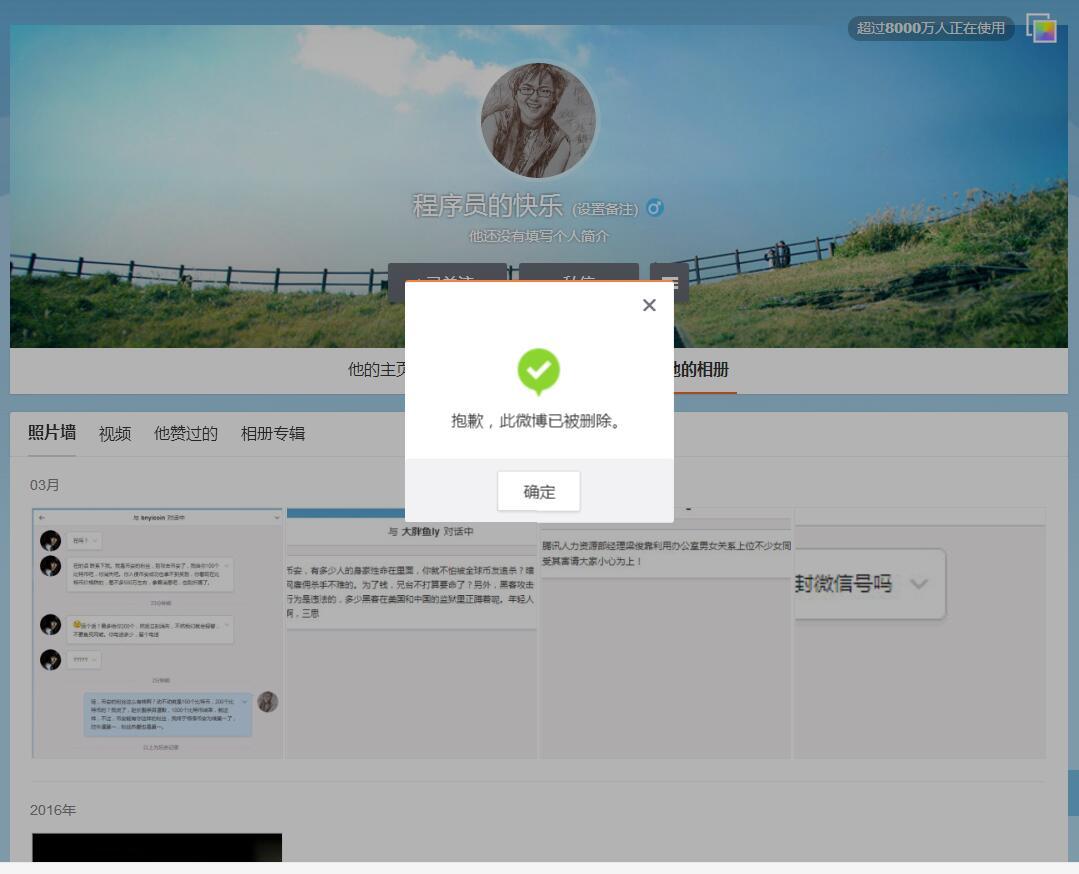
Task: Expand the chevron on the 封微信号吗 card
Action: click(x=920, y=586)
